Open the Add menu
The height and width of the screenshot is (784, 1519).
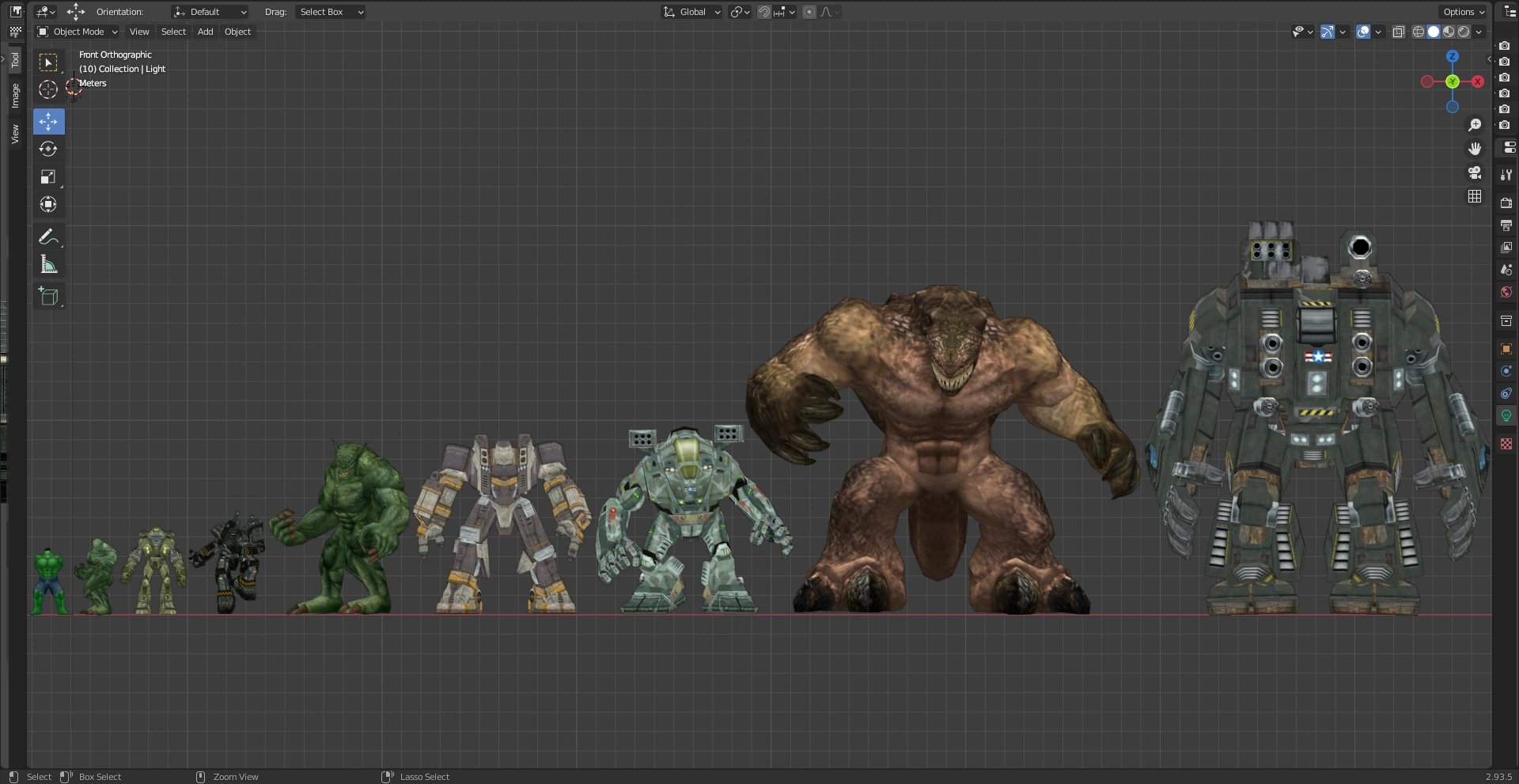pyautogui.click(x=205, y=32)
